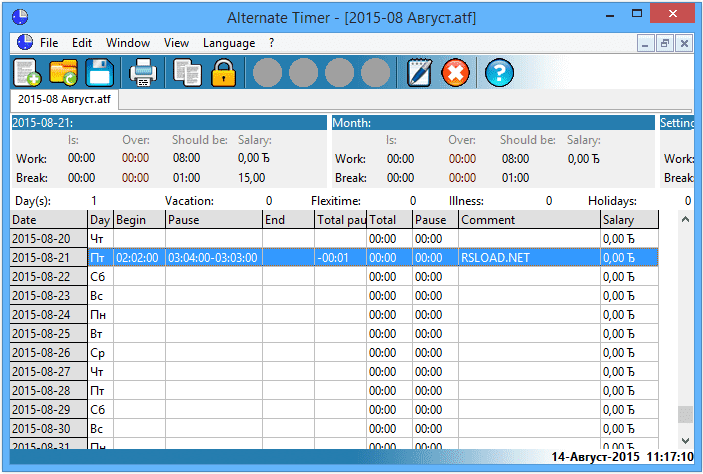This screenshot has width=703, height=474.
Task: Click the padlock Lock icon
Action: point(222,73)
